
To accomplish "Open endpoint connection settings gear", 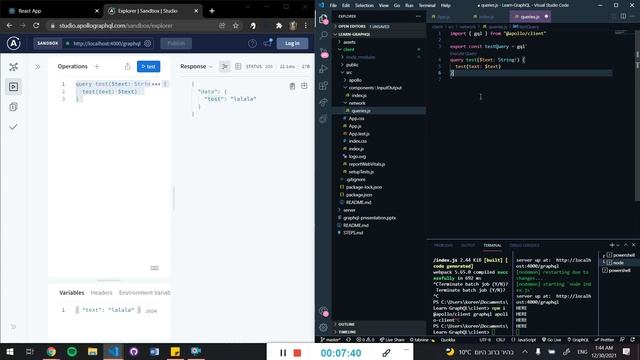I will 148,43.
